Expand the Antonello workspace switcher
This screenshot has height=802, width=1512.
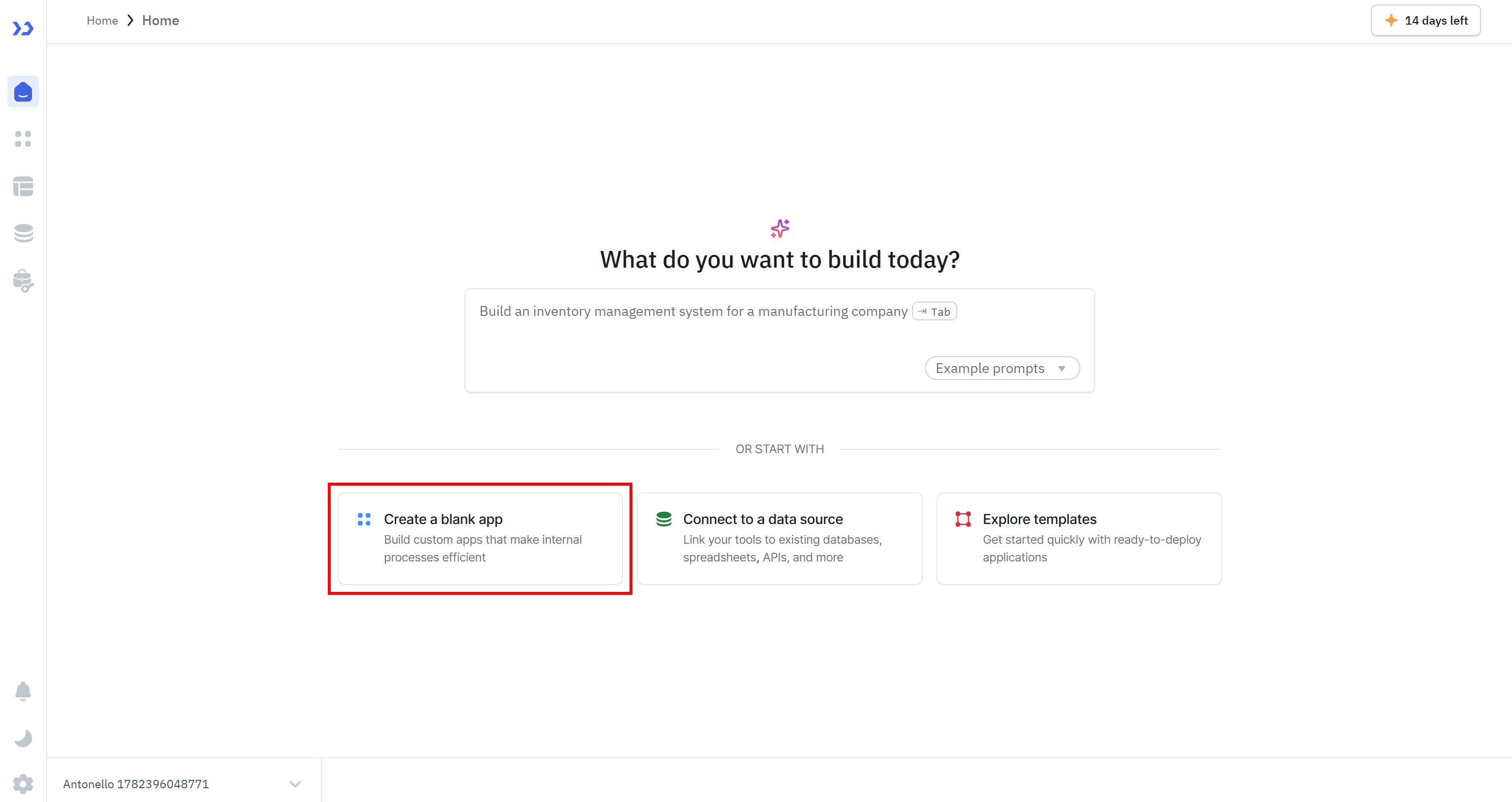183,784
